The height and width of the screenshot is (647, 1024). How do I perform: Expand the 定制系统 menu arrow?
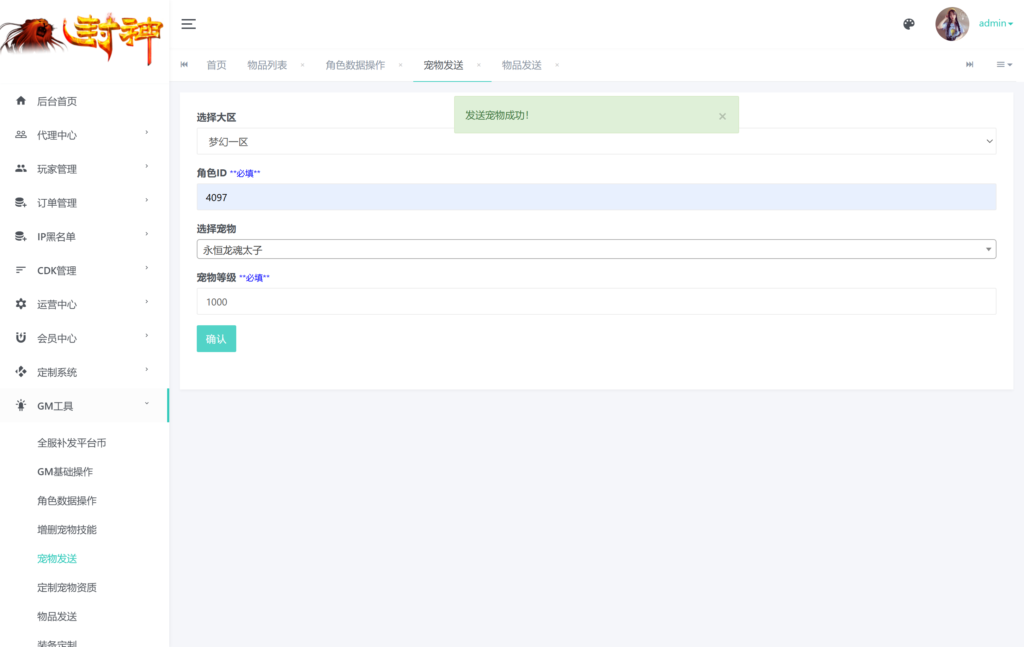click(146, 370)
